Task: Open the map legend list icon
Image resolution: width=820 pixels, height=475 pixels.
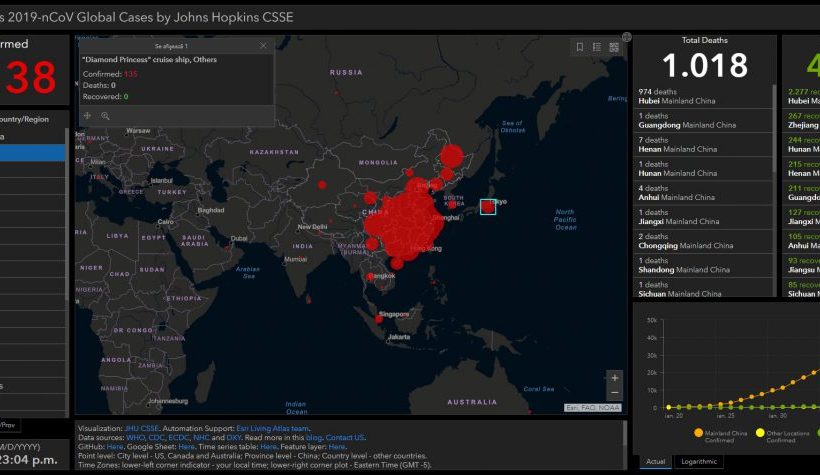Action: [x=597, y=47]
